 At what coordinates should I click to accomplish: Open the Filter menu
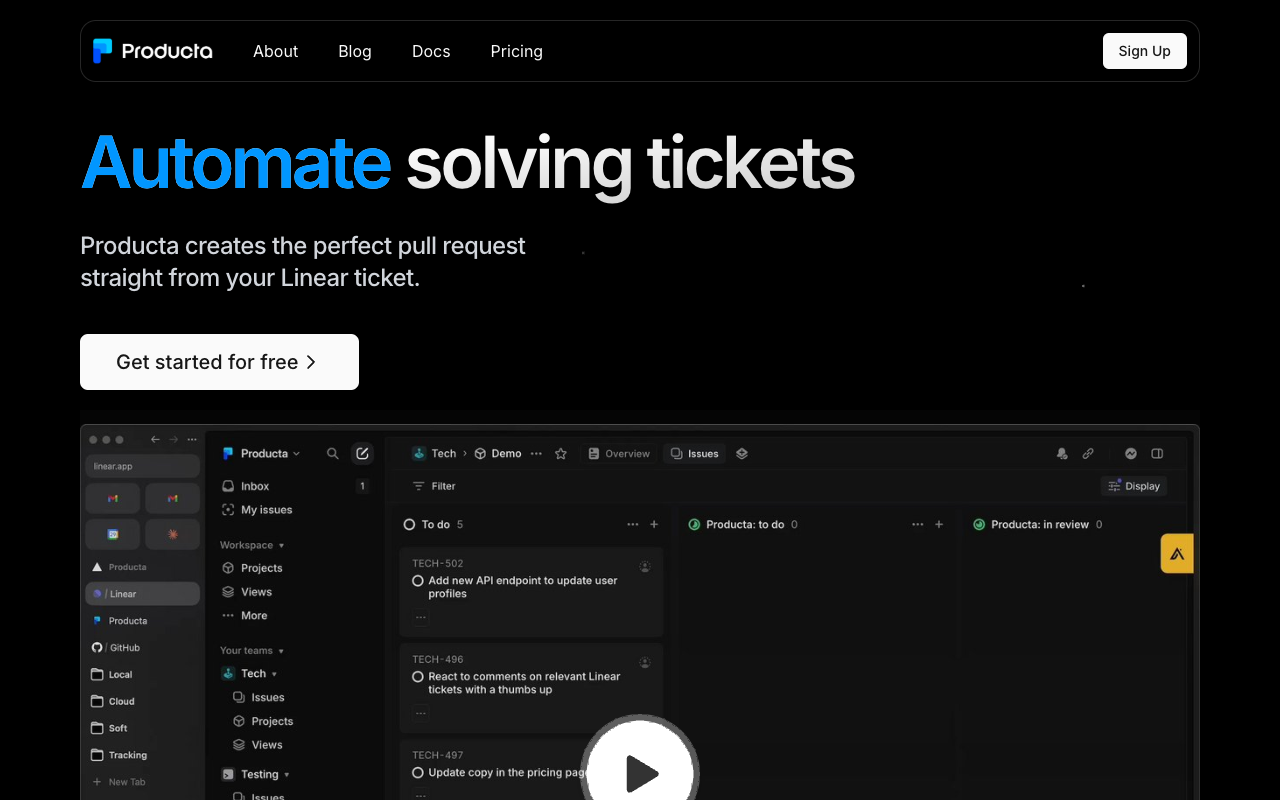[x=434, y=486]
